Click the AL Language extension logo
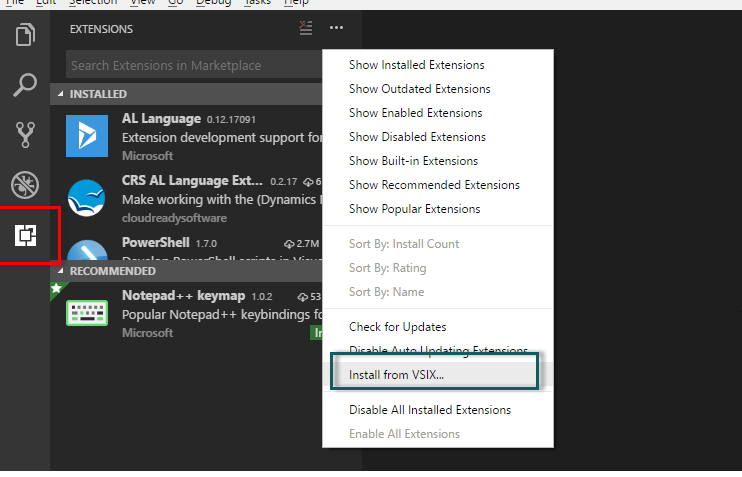 pos(87,136)
